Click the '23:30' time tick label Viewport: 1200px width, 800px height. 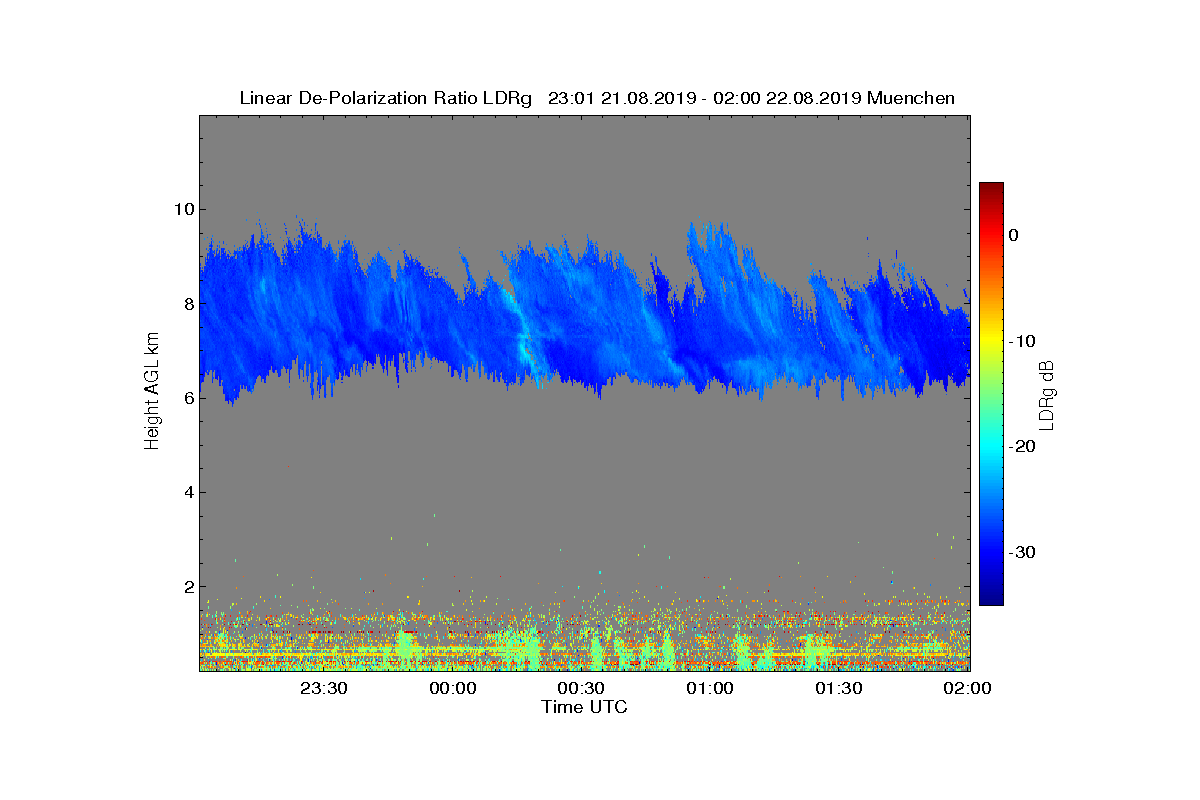pyautogui.click(x=324, y=688)
